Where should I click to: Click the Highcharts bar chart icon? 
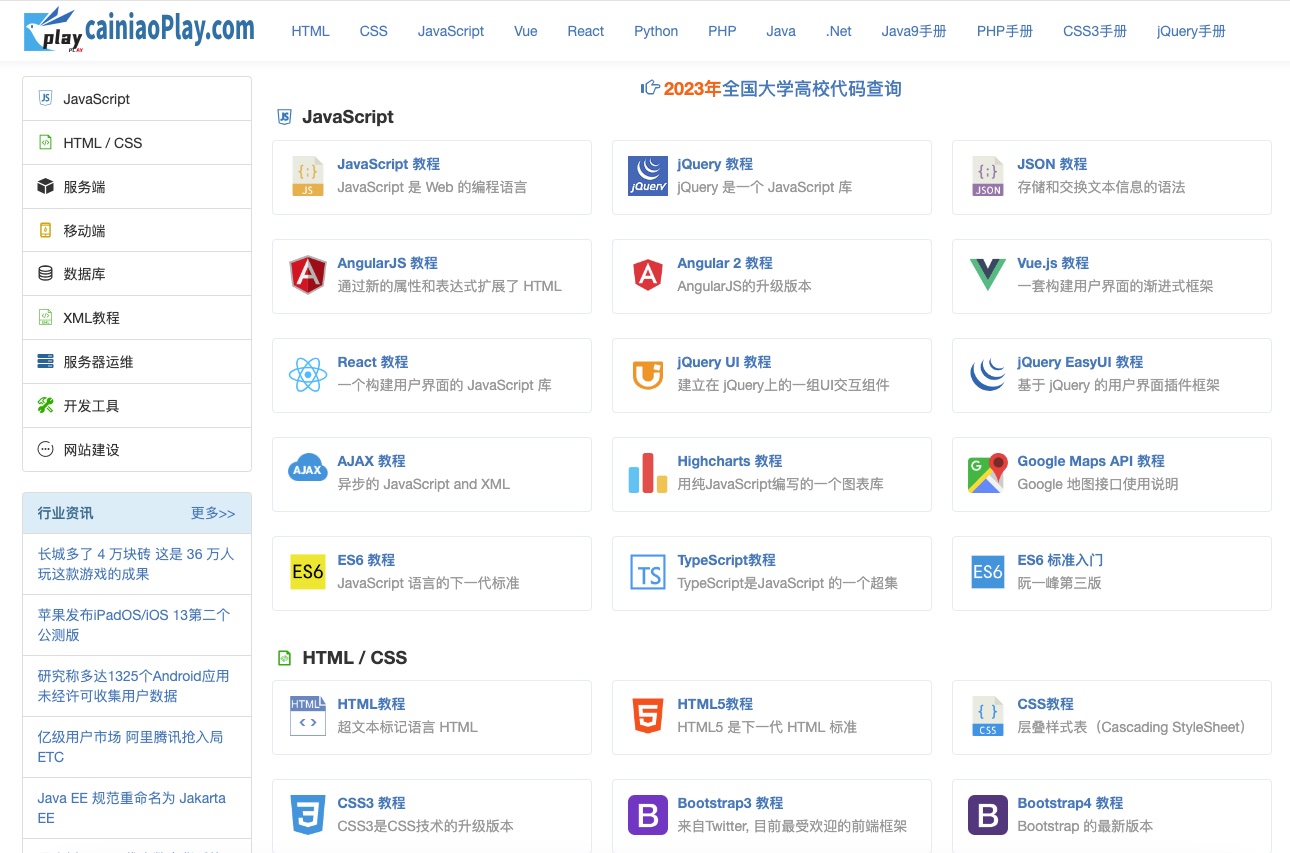(648, 473)
